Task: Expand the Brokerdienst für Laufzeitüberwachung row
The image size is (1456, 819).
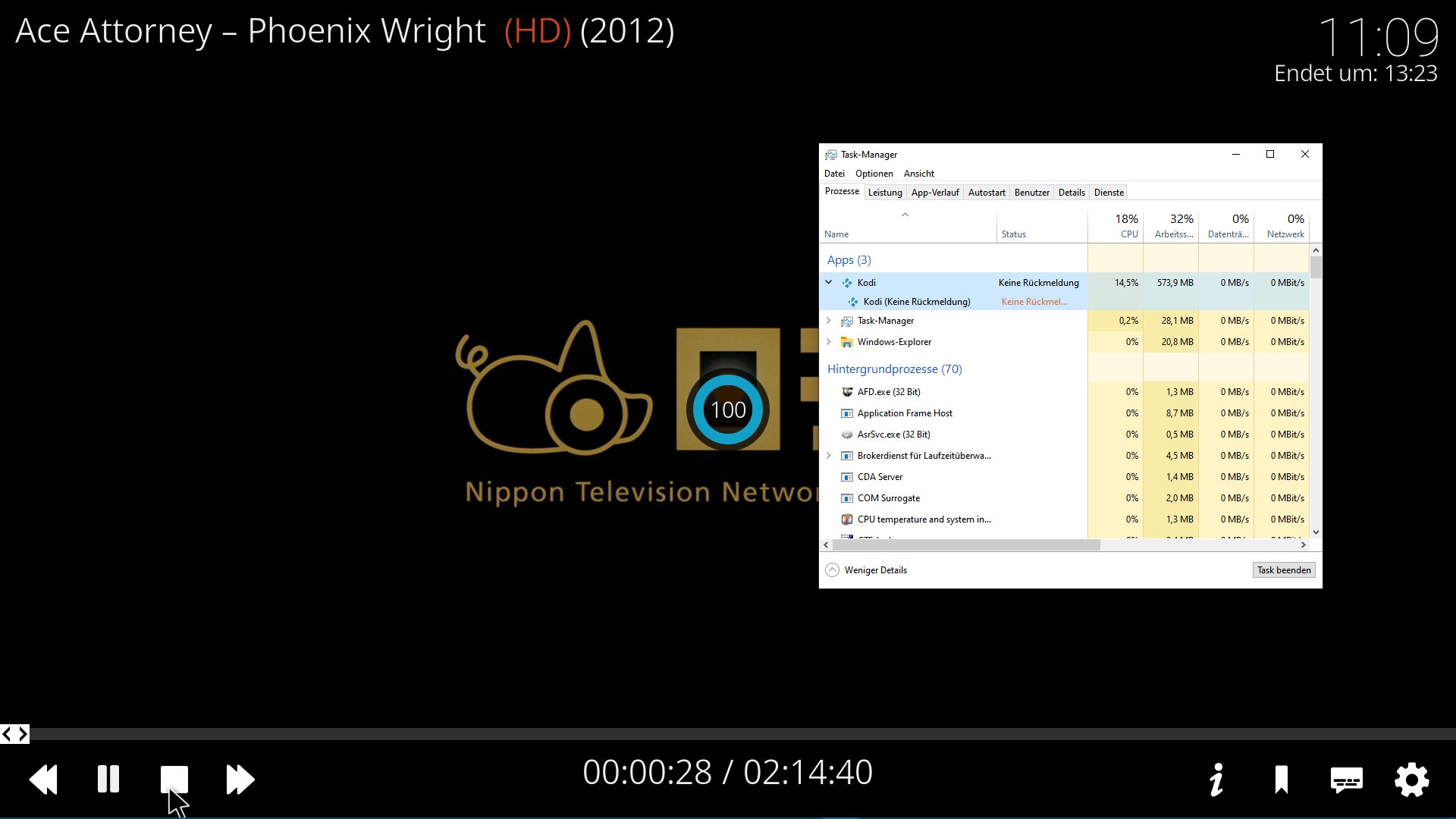Action: [828, 456]
